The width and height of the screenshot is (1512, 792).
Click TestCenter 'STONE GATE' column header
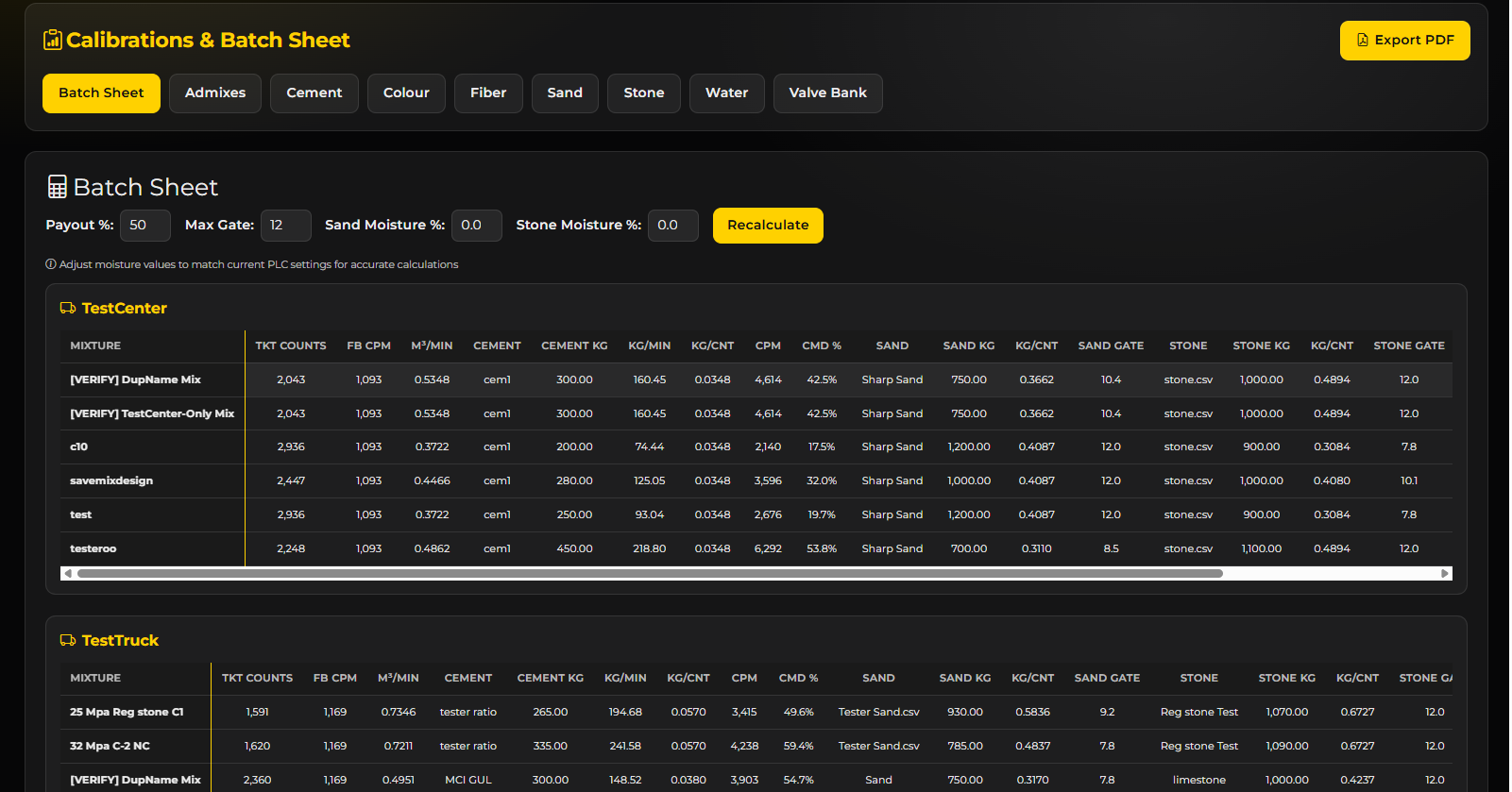(x=1409, y=345)
